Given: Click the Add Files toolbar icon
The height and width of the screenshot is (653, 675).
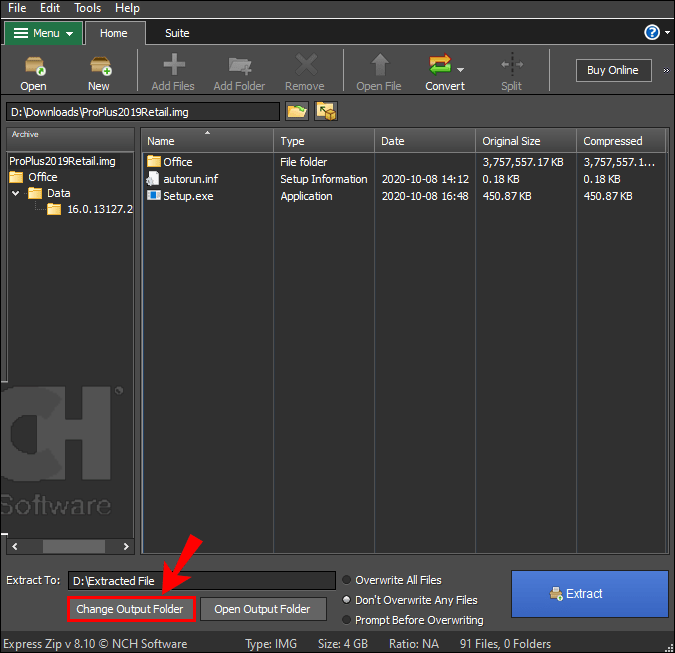Looking at the screenshot, I should point(174,65).
